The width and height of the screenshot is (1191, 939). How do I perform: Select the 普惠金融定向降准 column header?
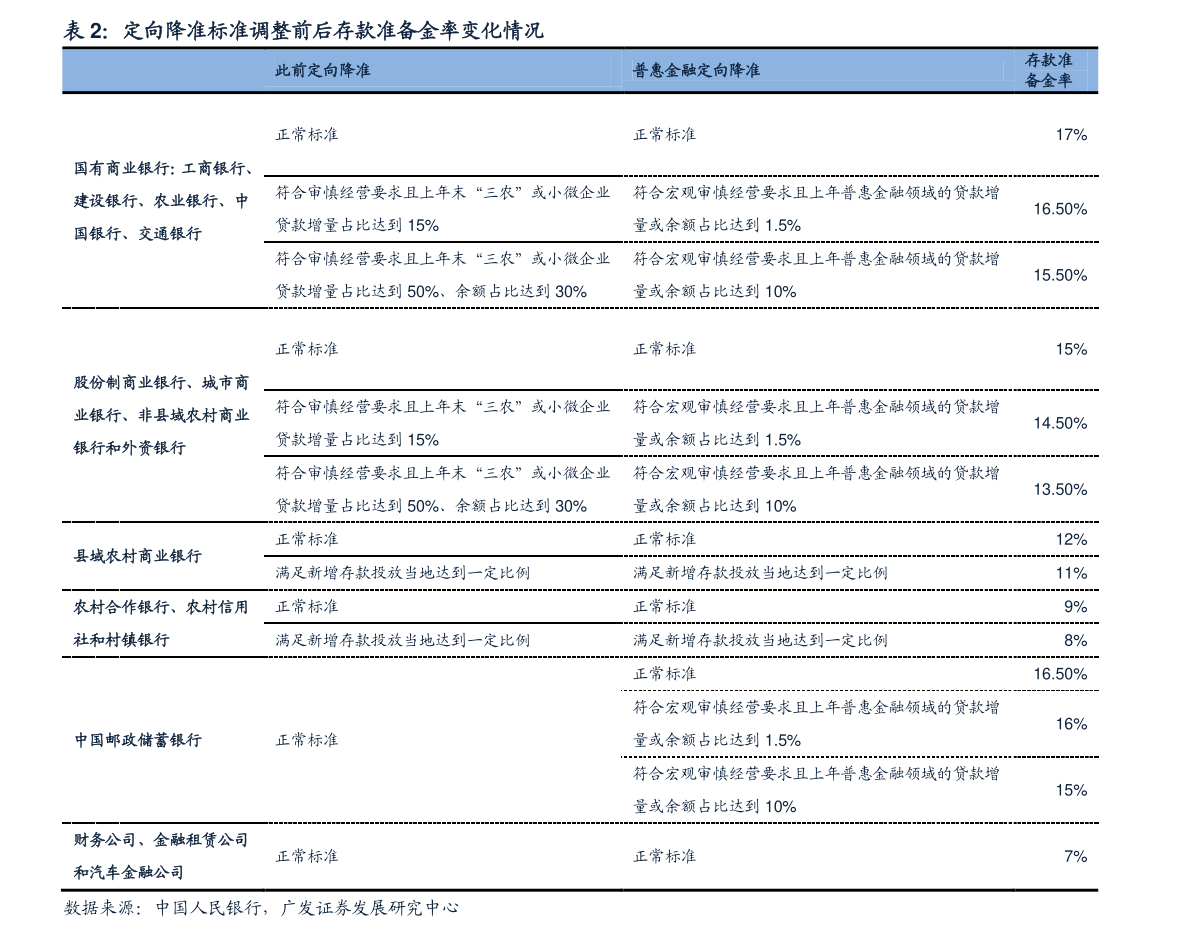pos(696,70)
